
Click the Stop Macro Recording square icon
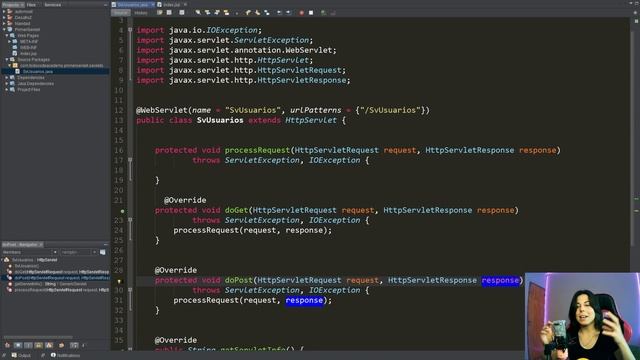click(311, 13)
